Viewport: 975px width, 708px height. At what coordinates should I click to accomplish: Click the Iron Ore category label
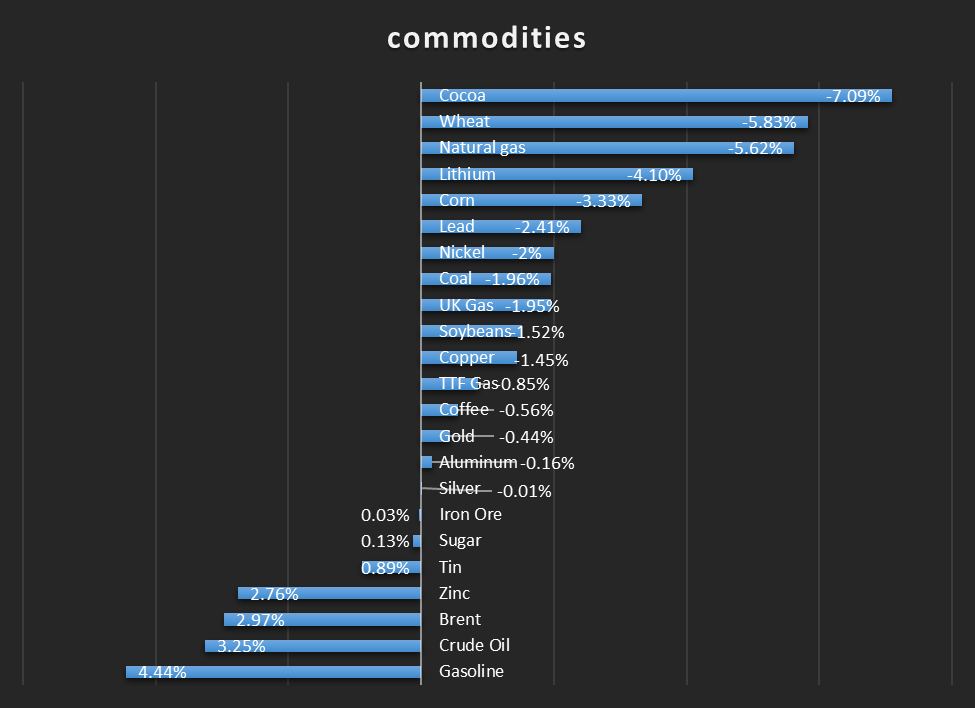(470, 515)
